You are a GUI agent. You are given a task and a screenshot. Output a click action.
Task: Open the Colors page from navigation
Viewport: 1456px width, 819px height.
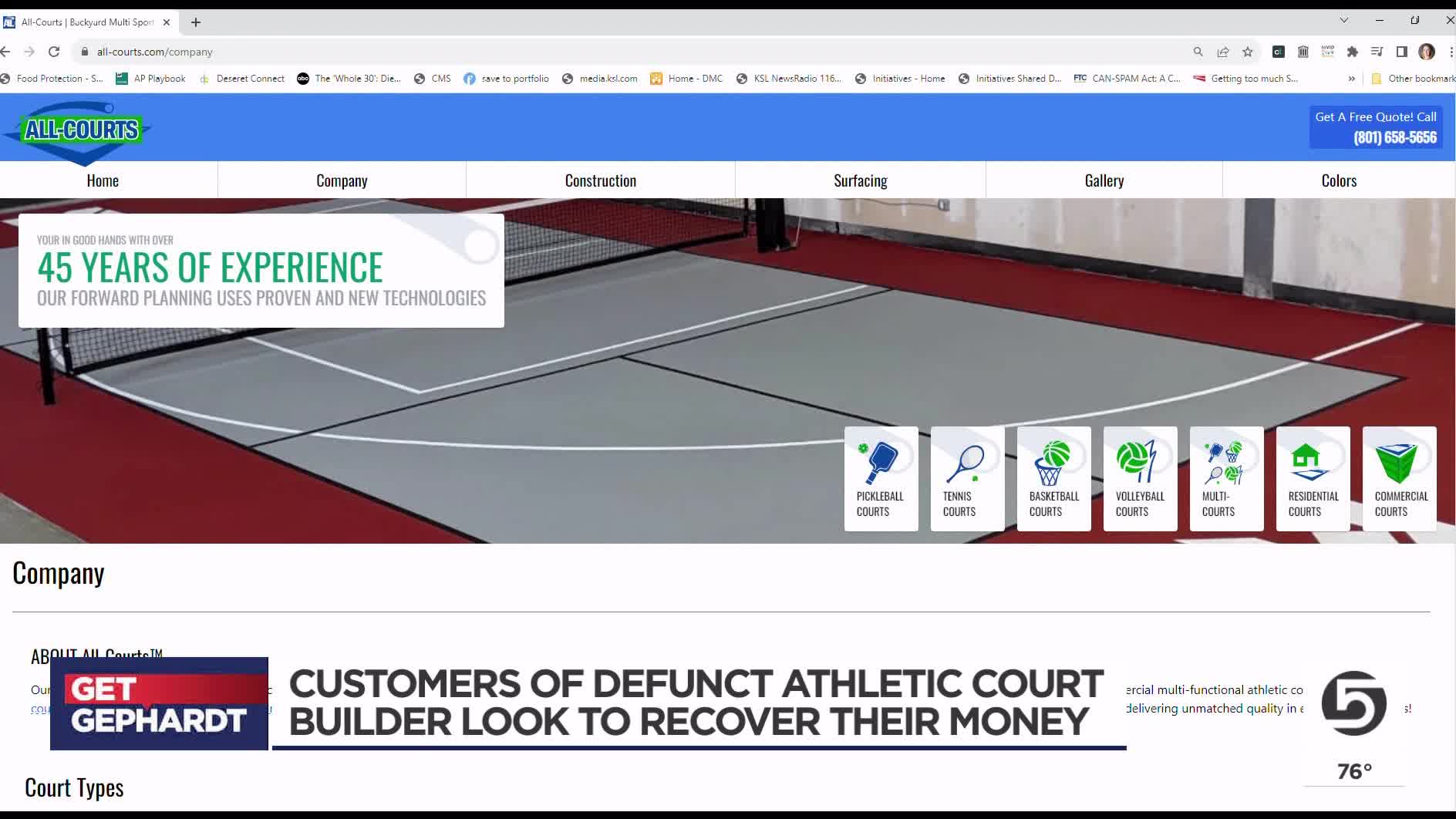click(1338, 180)
